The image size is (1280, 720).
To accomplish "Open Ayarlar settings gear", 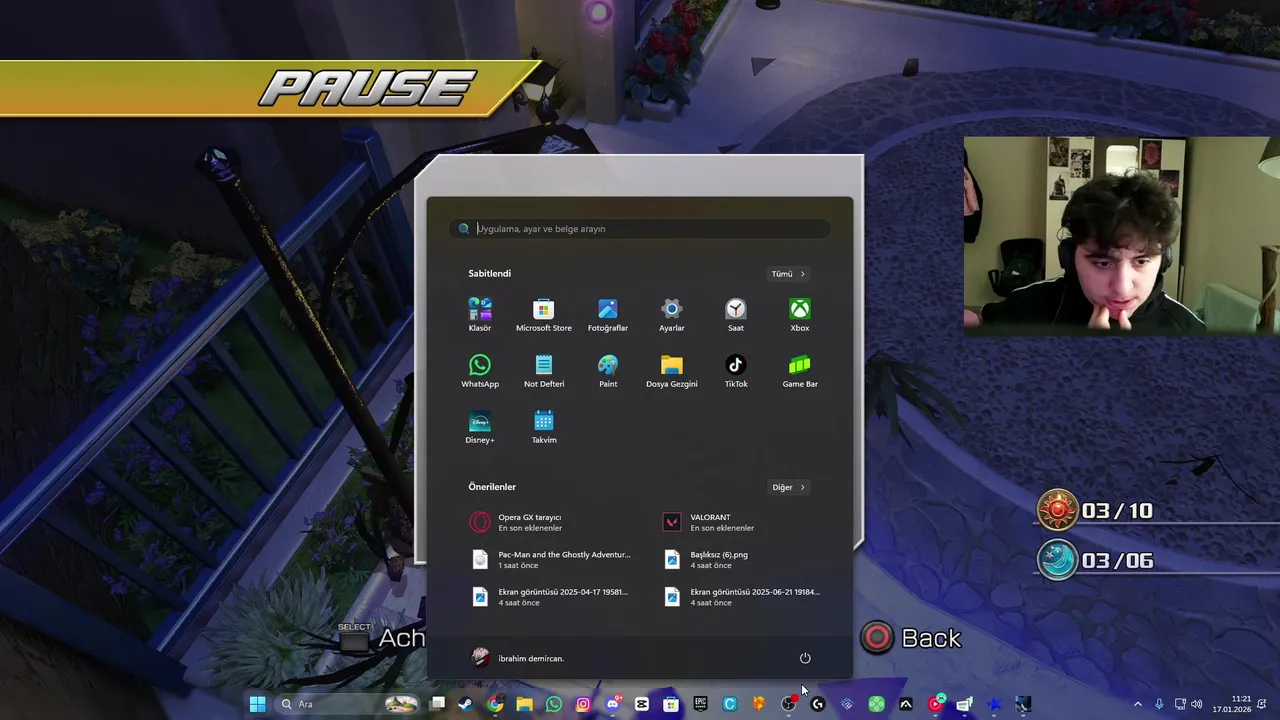I will [672, 315].
